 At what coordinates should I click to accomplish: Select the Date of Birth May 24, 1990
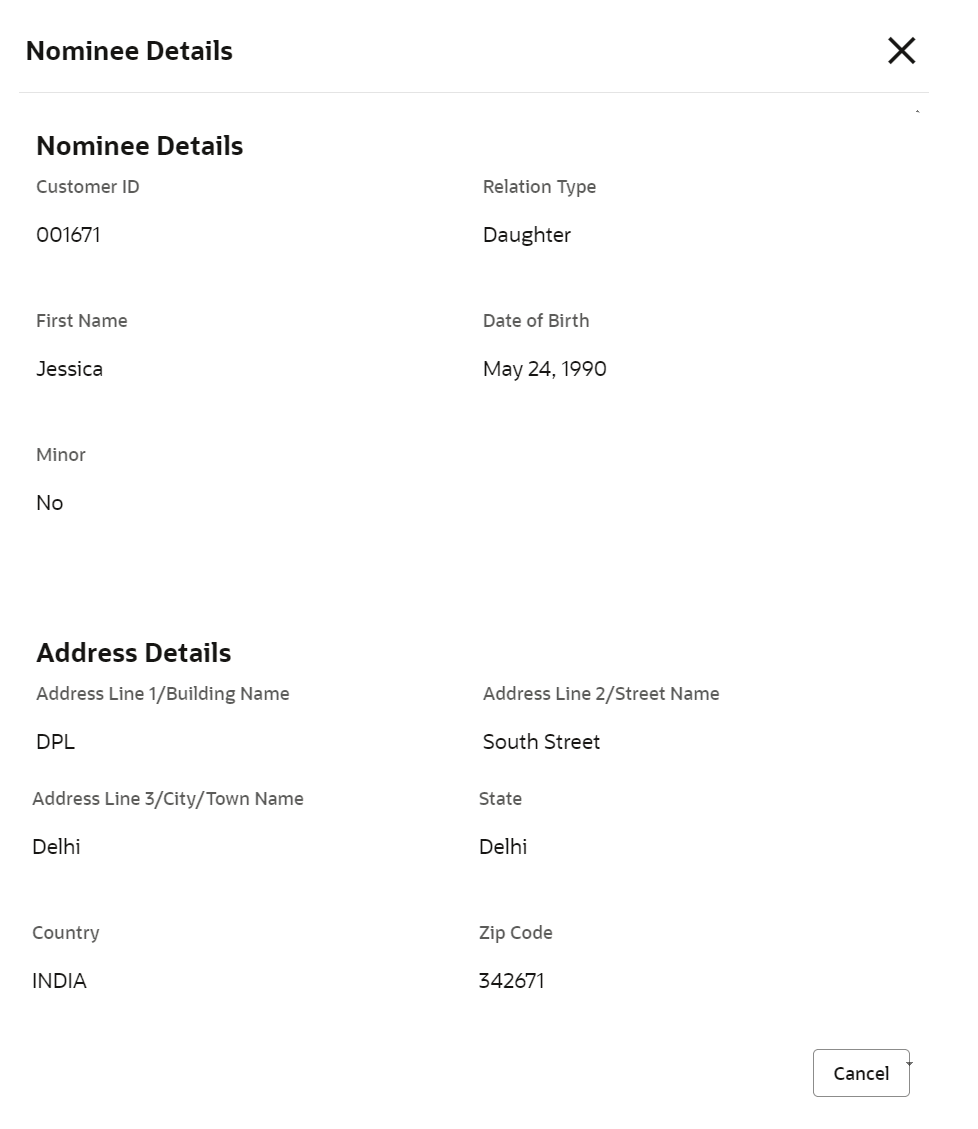pyautogui.click(x=544, y=369)
